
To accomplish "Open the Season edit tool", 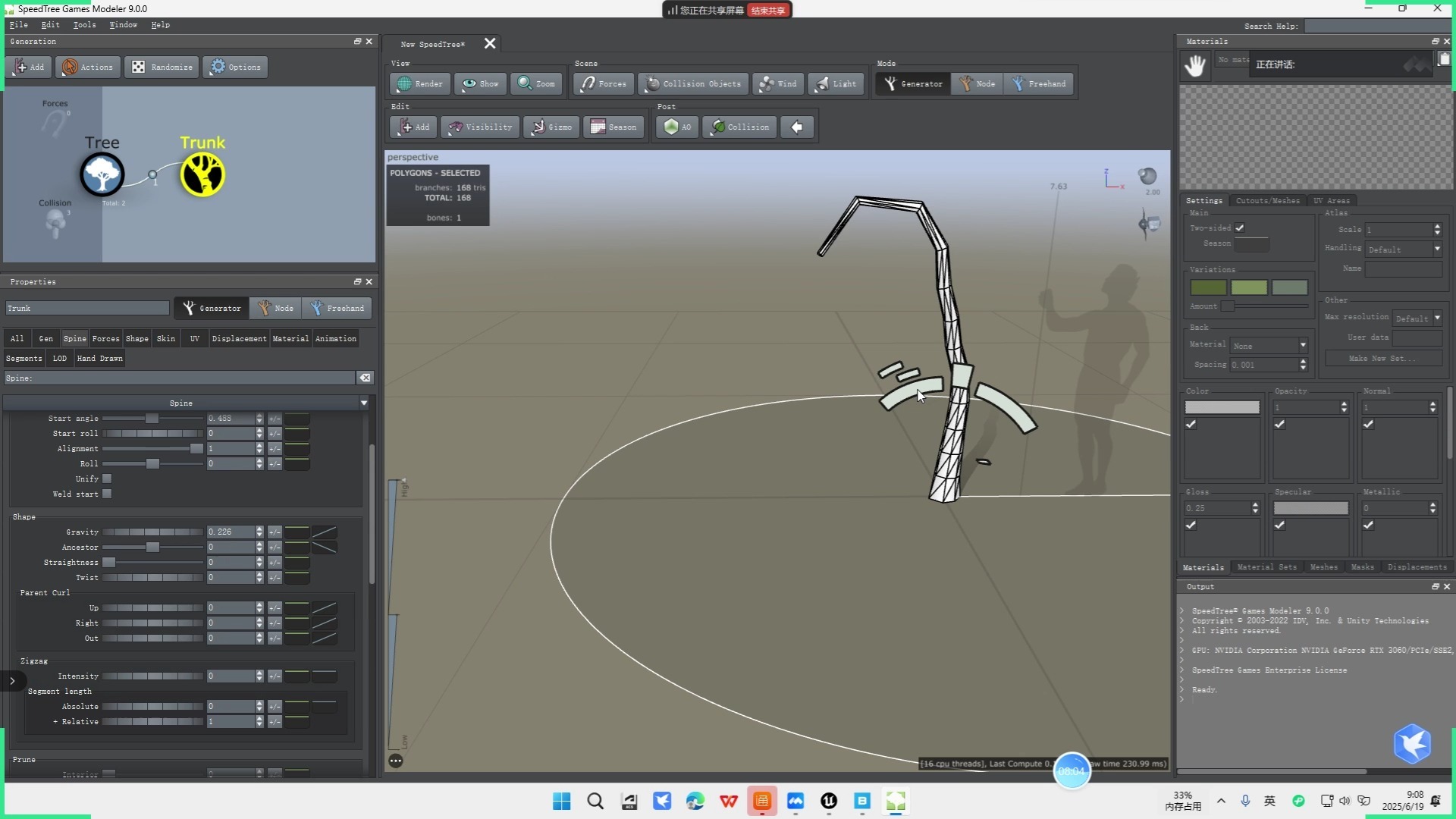I will coord(613,127).
